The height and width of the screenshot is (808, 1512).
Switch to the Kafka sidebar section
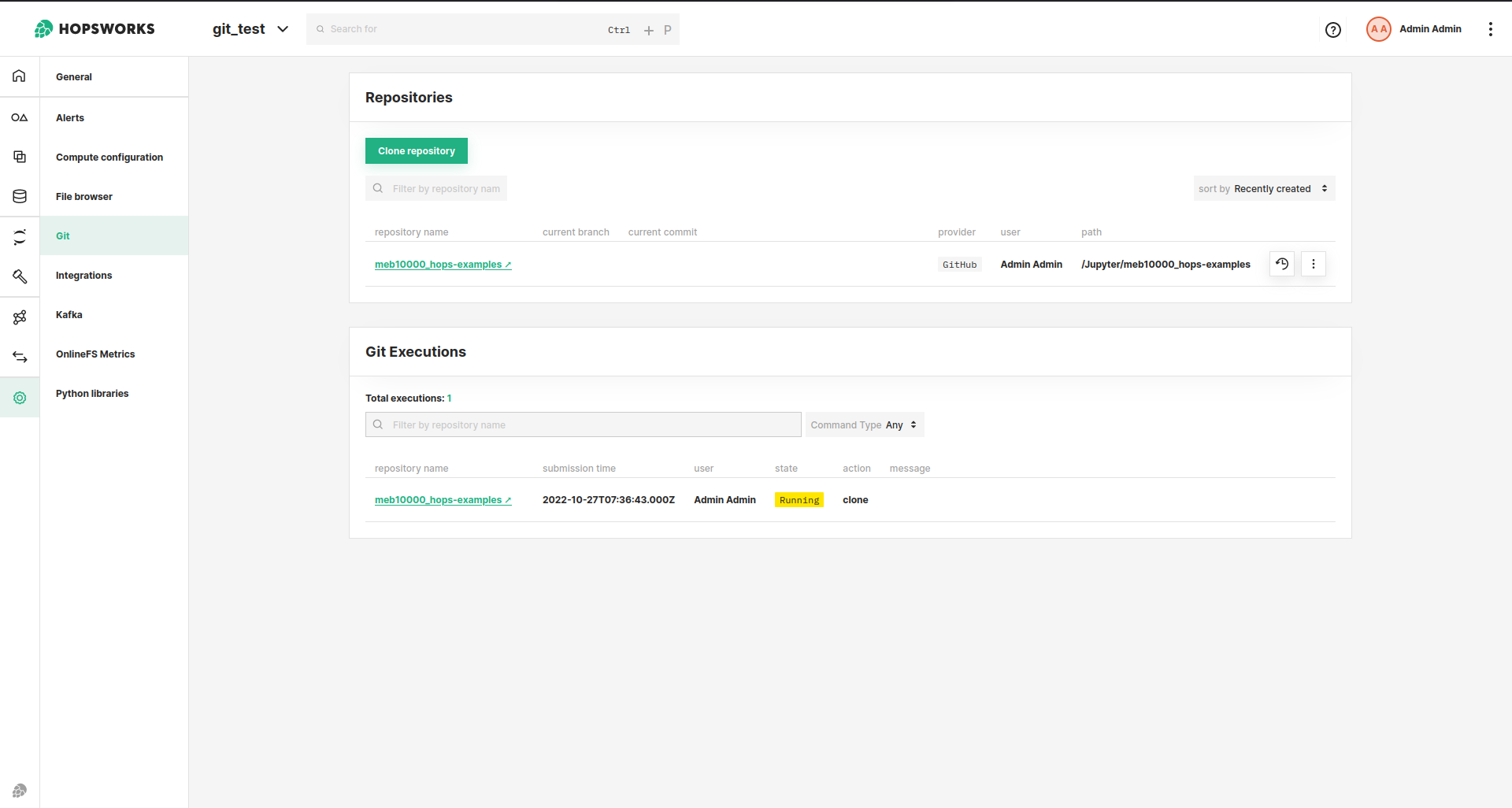pos(69,314)
